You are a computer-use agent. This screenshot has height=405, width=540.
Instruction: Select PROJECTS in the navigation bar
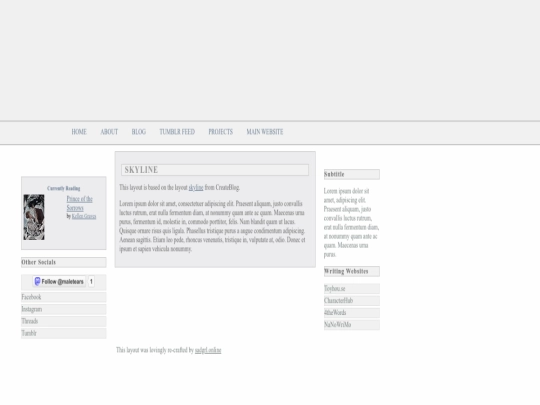tap(220, 132)
